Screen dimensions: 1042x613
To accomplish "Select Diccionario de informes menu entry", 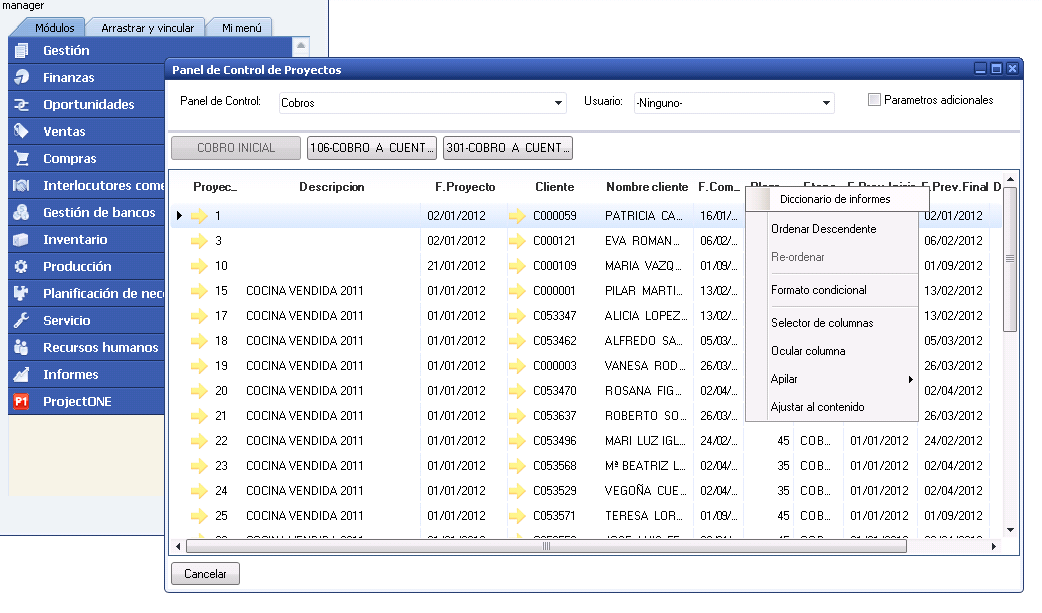I will tap(835, 199).
